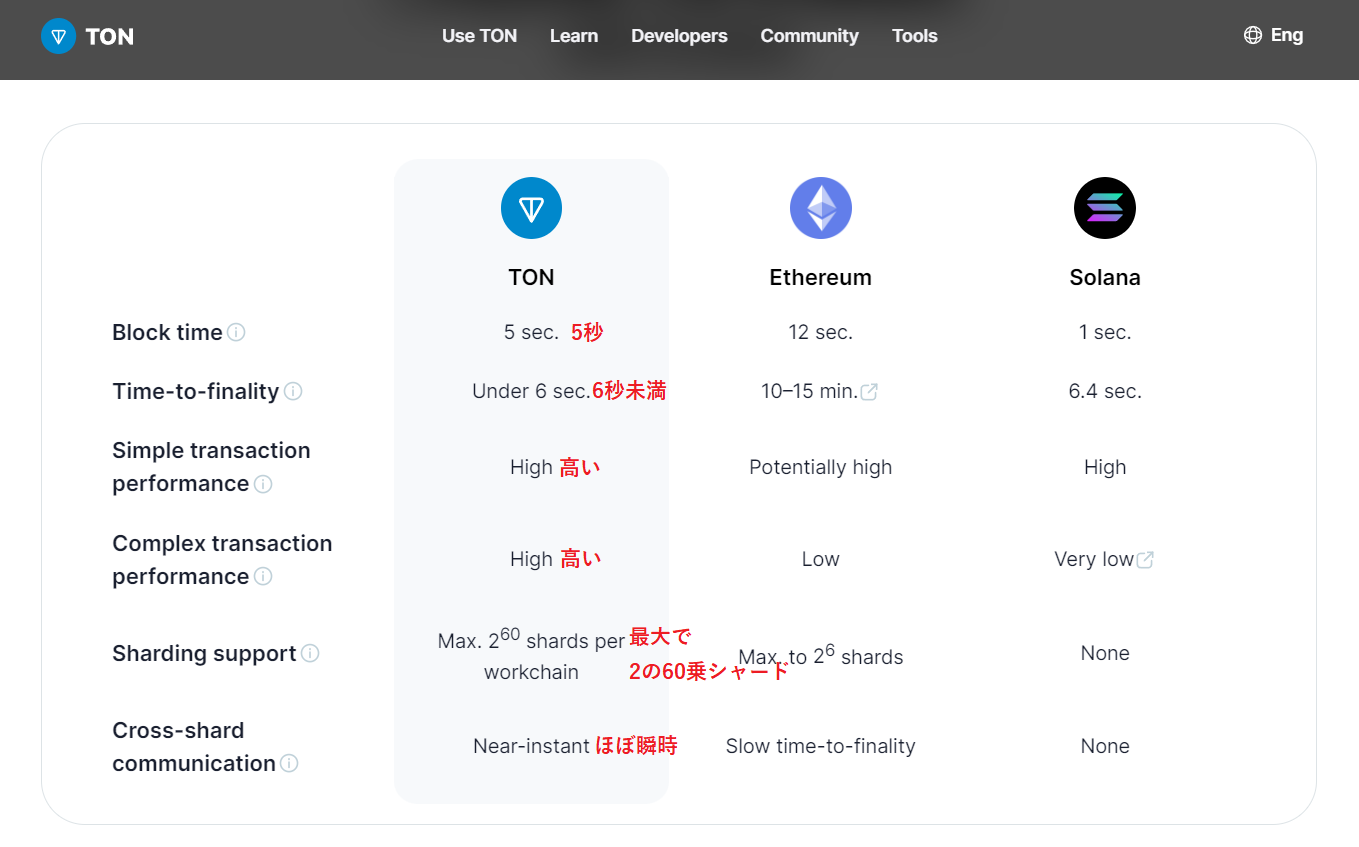Click the Ethereum column header label

pyautogui.click(x=820, y=277)
